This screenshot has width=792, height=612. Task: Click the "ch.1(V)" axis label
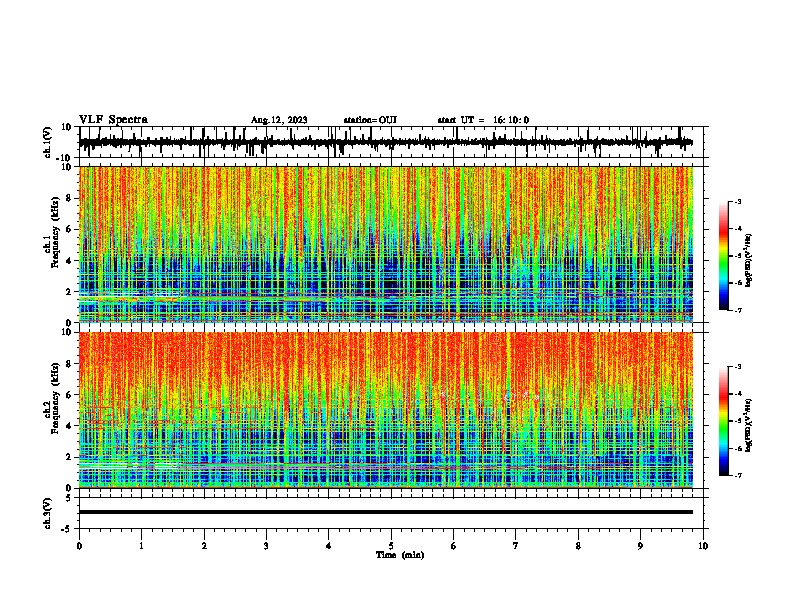[48, 142]
